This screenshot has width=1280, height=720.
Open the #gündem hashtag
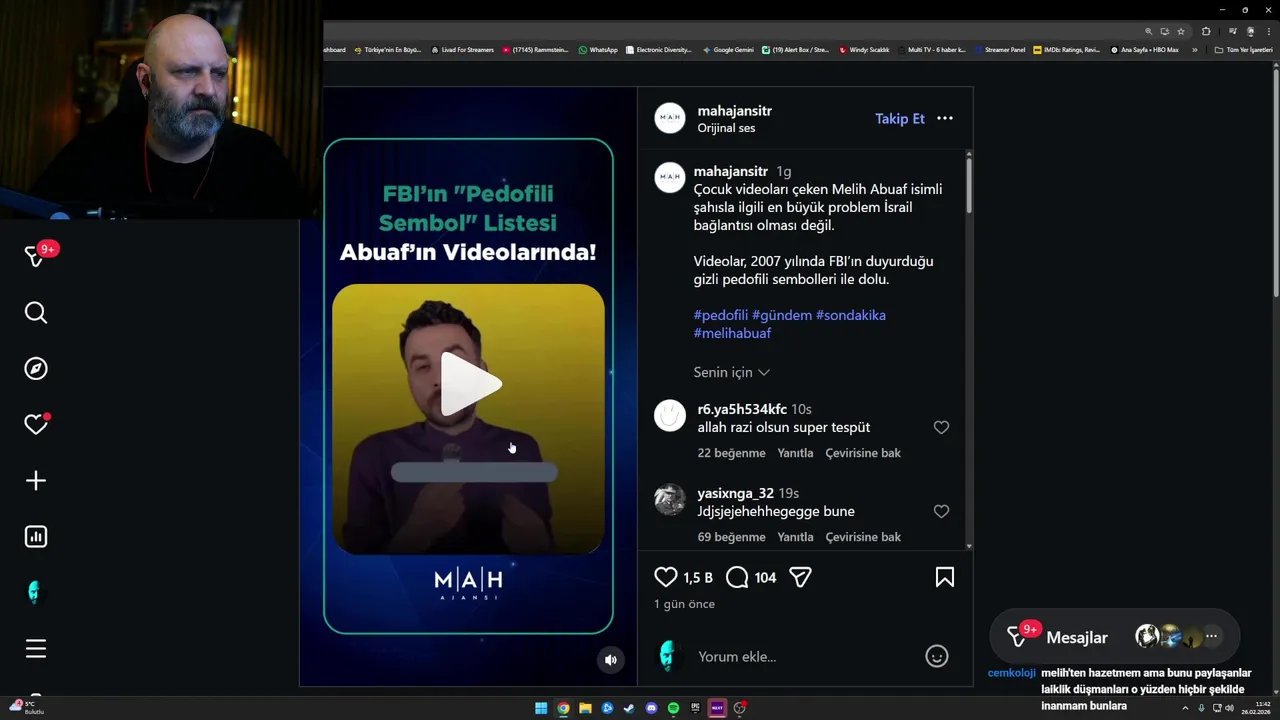[x=782, y=315]
